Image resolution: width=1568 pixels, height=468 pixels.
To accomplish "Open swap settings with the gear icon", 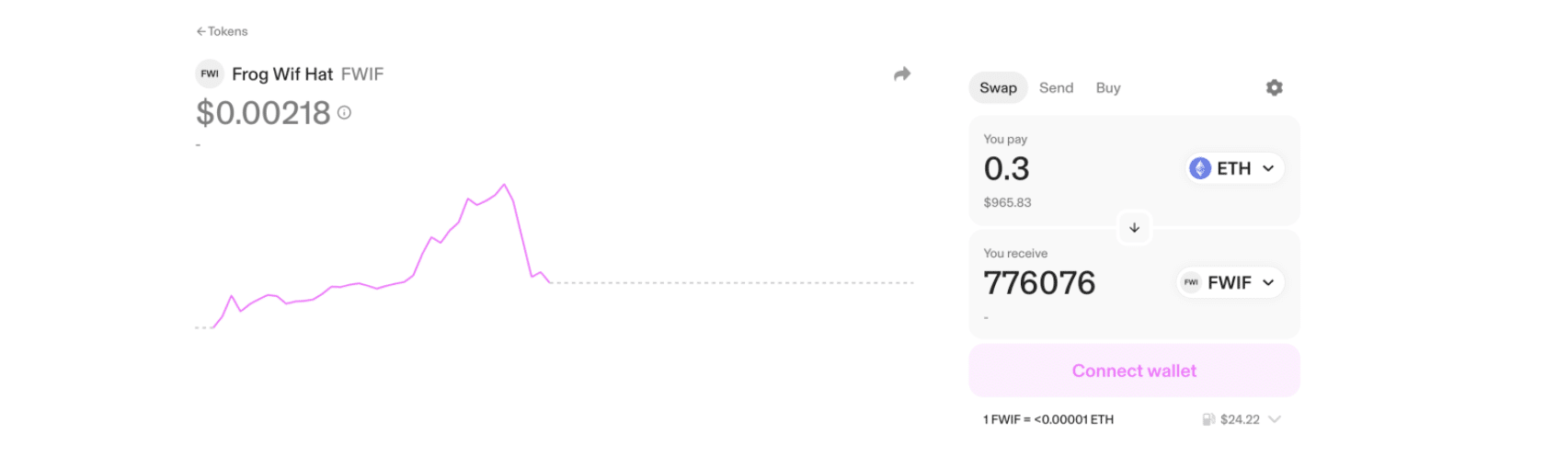I will click(x=1274, y=87).
